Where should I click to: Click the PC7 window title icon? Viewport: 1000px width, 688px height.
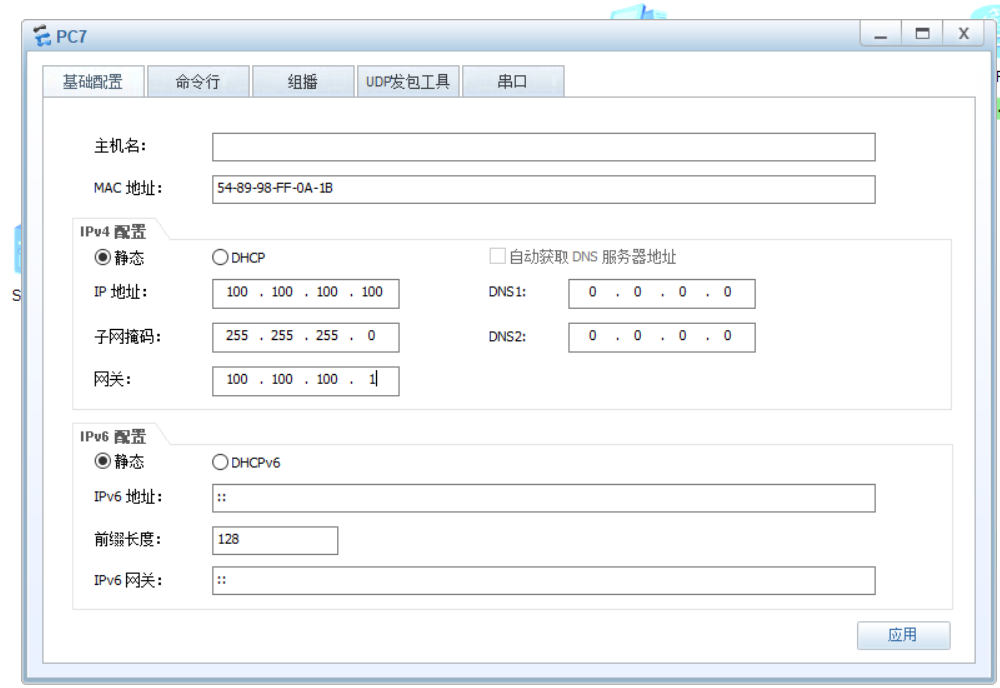pyautogui.click(x=41, y=36)
